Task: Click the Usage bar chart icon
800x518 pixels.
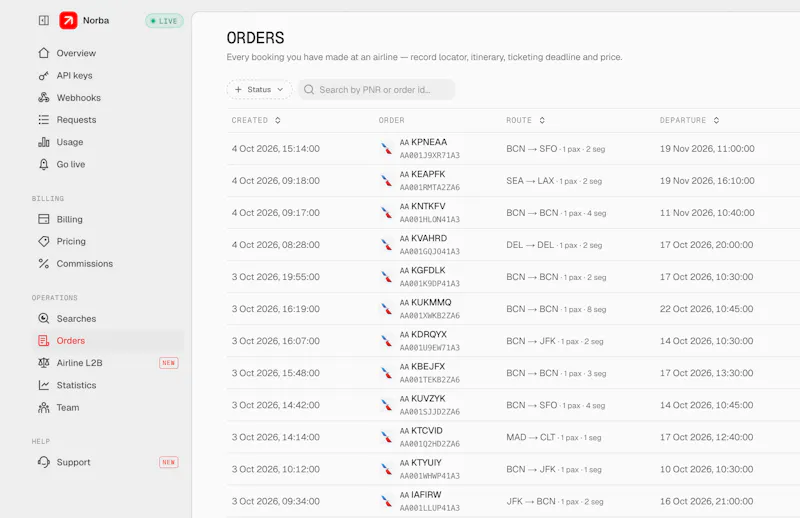Action: (x=44, y=142)
